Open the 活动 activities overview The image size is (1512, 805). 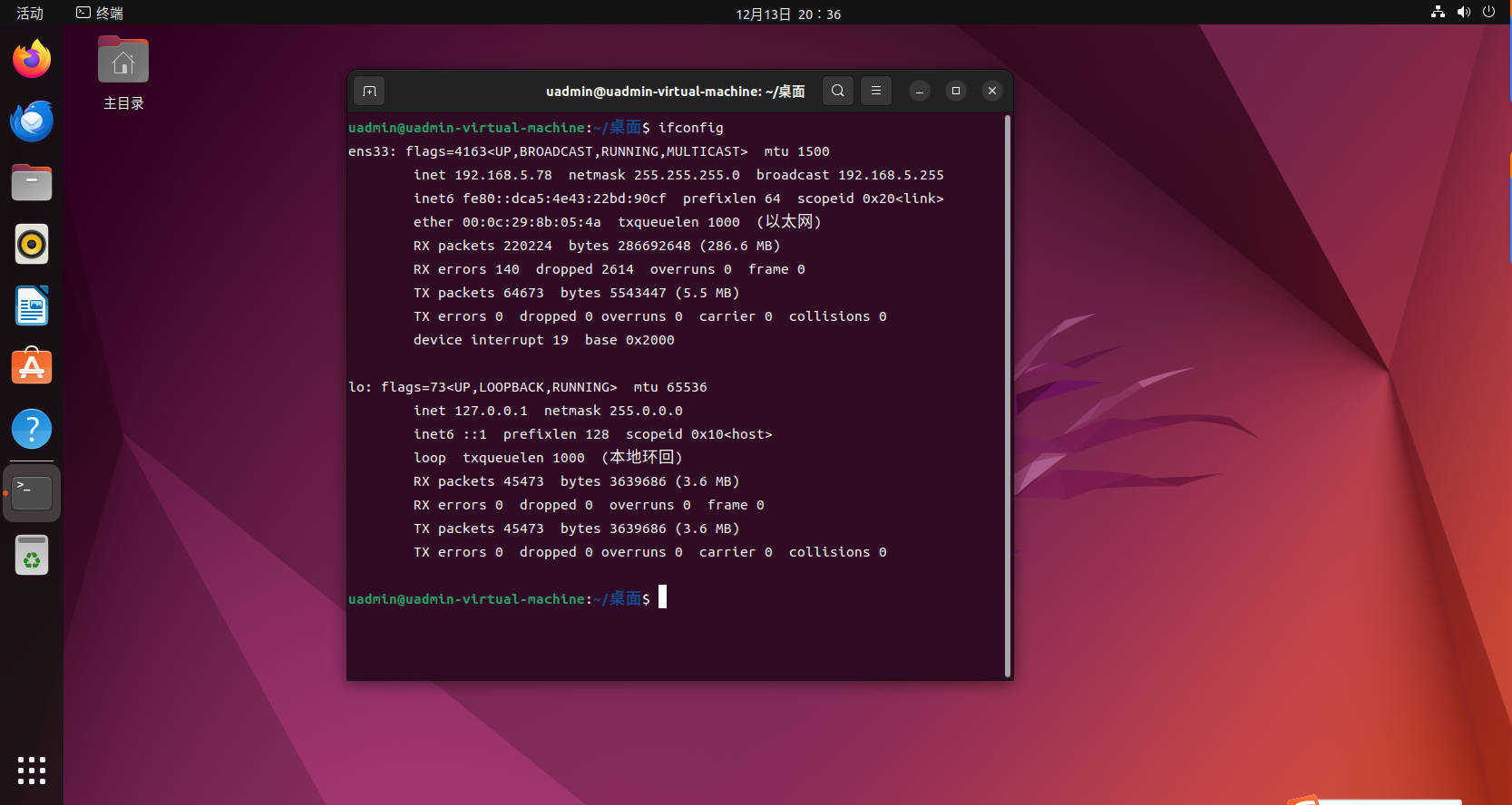(x=30, y=14)
